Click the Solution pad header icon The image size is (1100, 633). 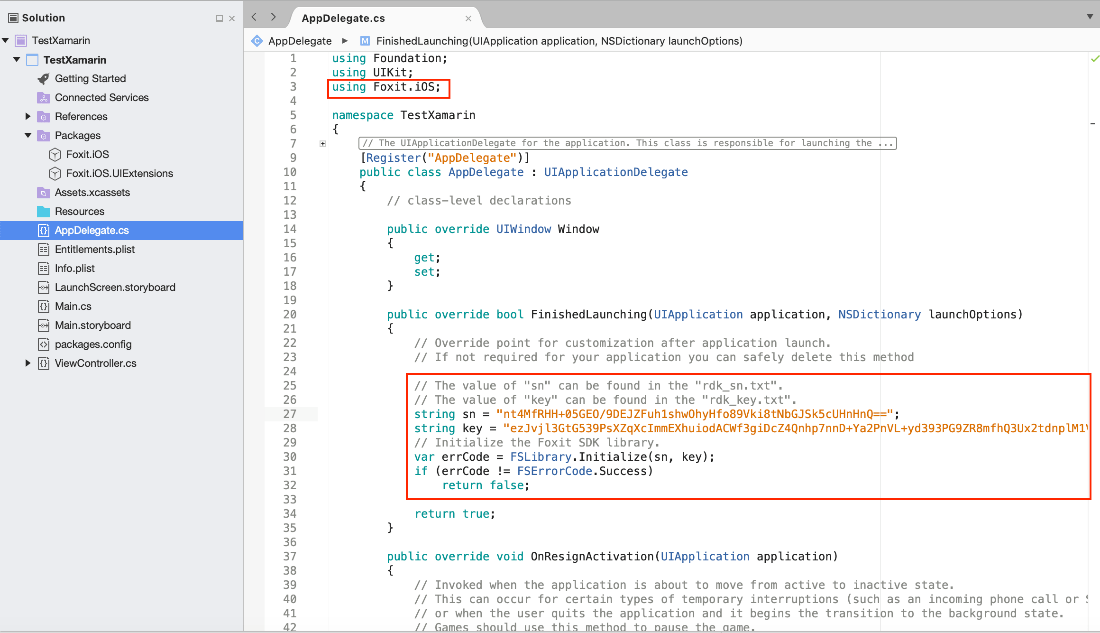pyautogui.click(x=13, y=18)
